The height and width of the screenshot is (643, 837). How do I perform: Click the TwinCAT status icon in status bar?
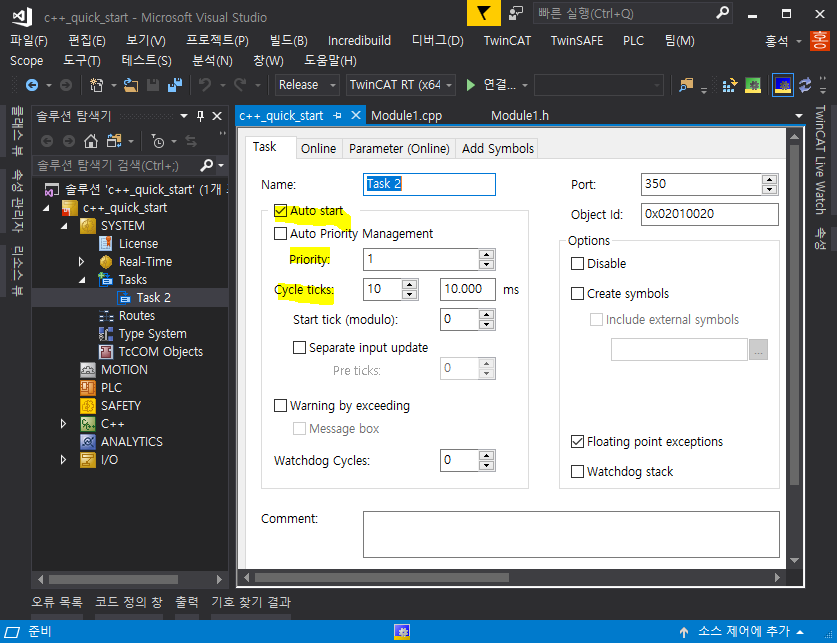(402, 632)
